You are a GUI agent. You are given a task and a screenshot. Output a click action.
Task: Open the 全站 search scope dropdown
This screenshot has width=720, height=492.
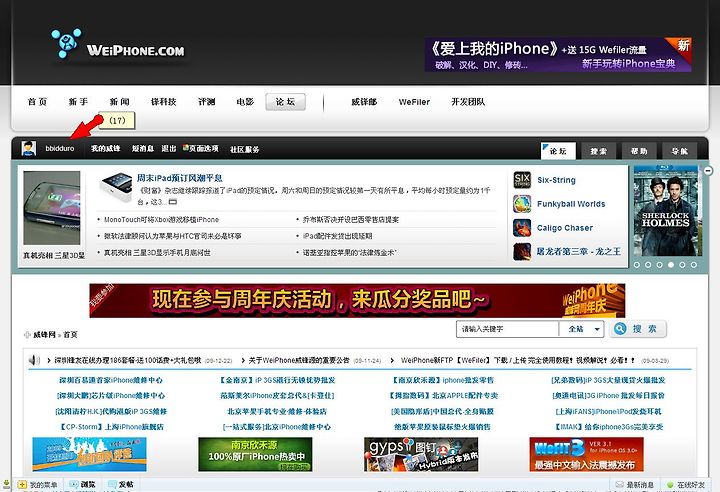point(581,329)
